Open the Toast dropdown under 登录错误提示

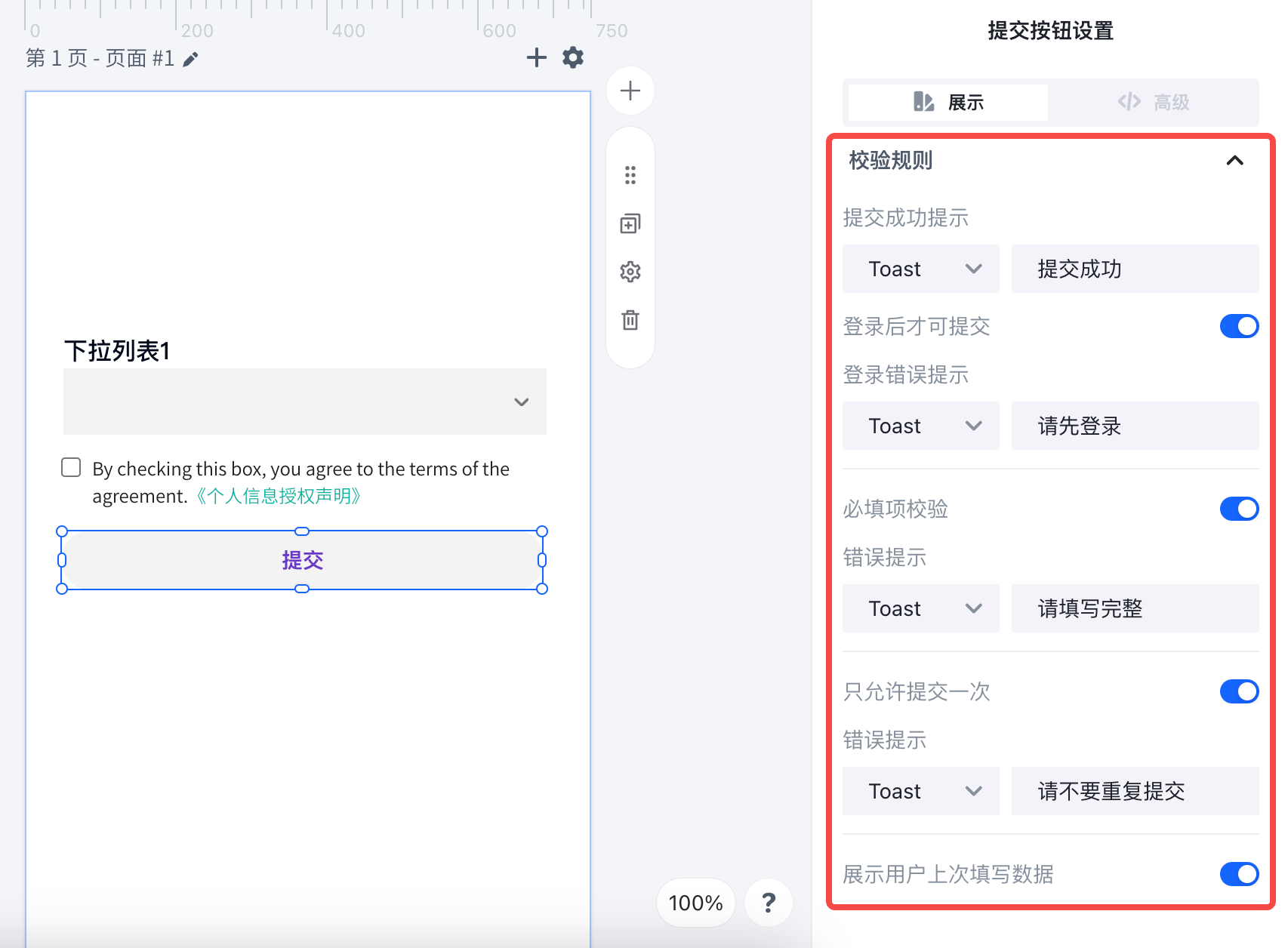[x=921, y=426]
